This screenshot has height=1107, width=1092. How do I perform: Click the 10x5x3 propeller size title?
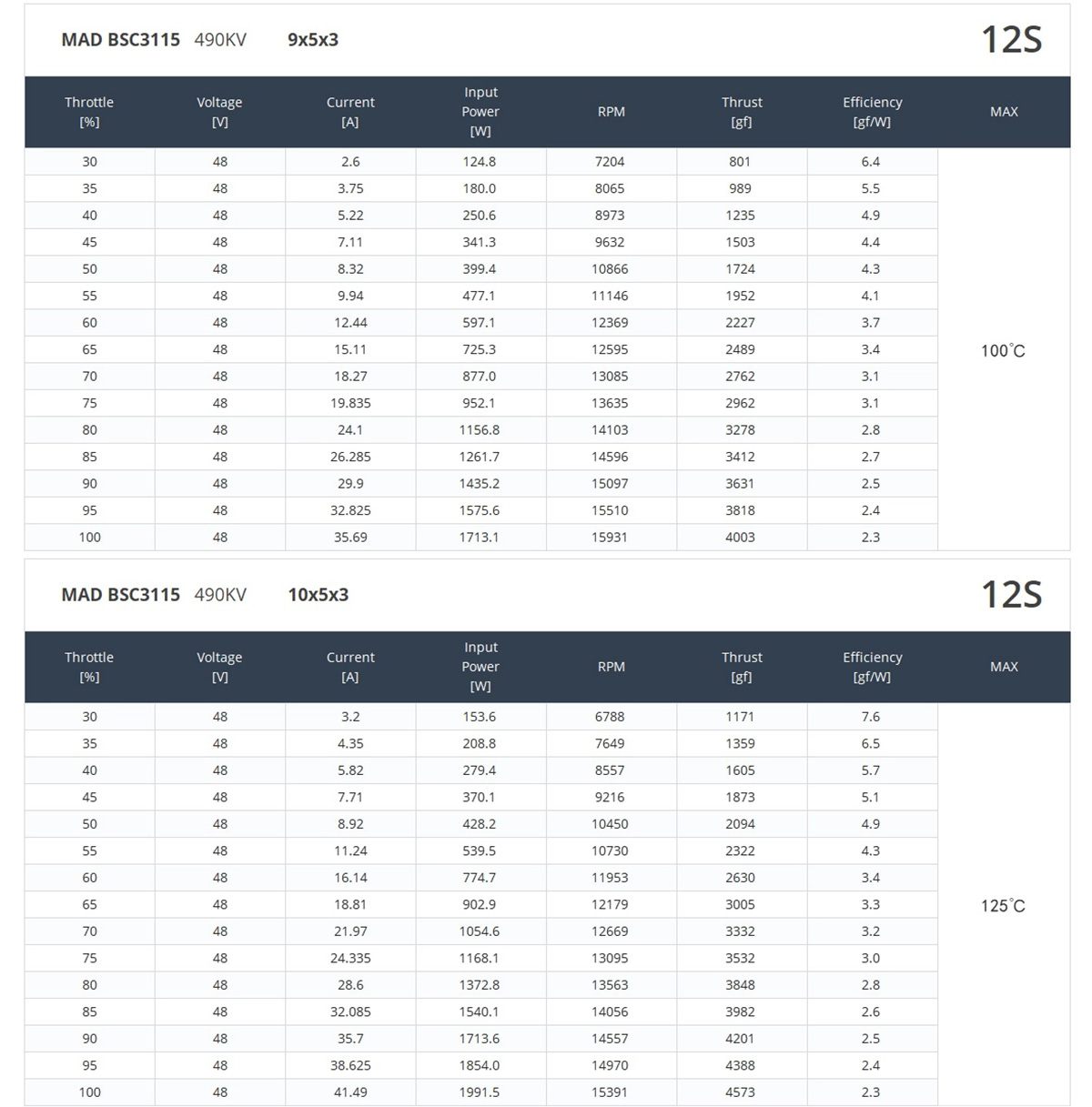click(318, 595)
